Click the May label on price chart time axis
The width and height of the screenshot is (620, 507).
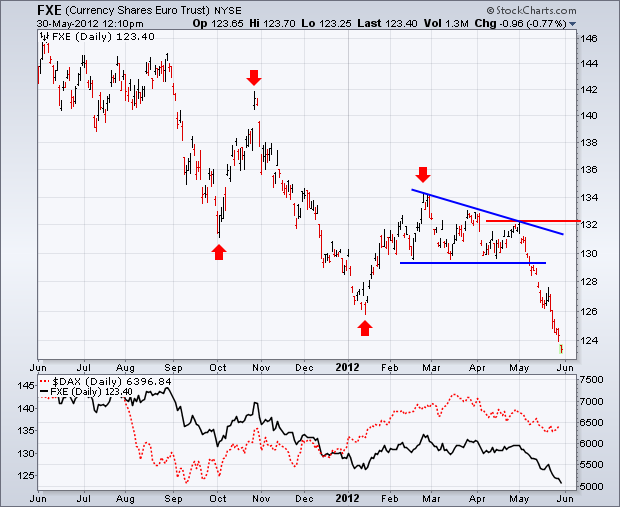point(519,368)
